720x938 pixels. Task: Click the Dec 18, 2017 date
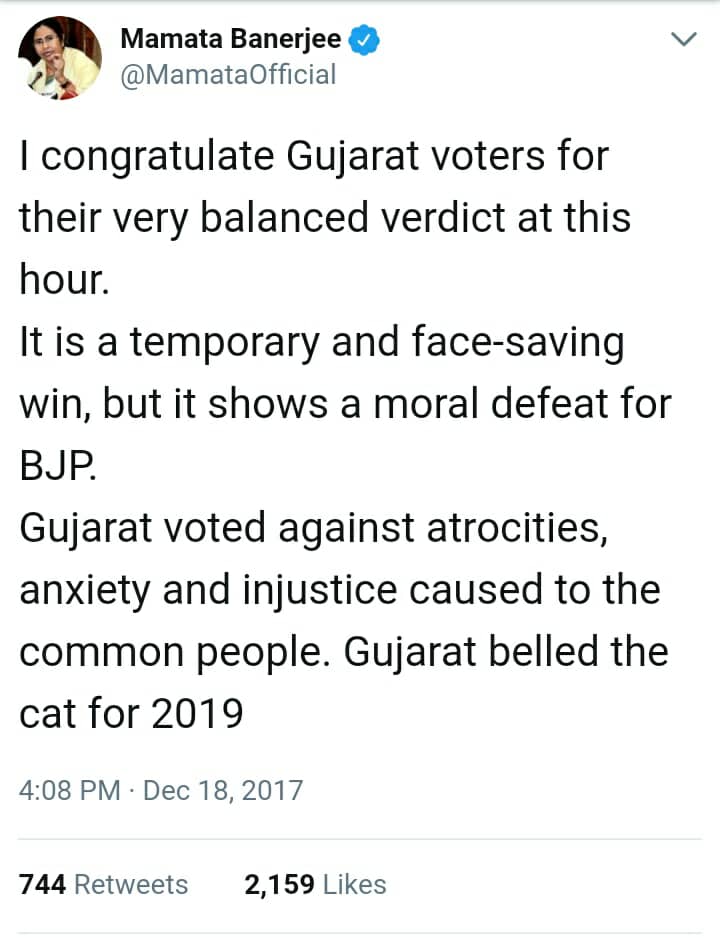(x=223, y=791)
